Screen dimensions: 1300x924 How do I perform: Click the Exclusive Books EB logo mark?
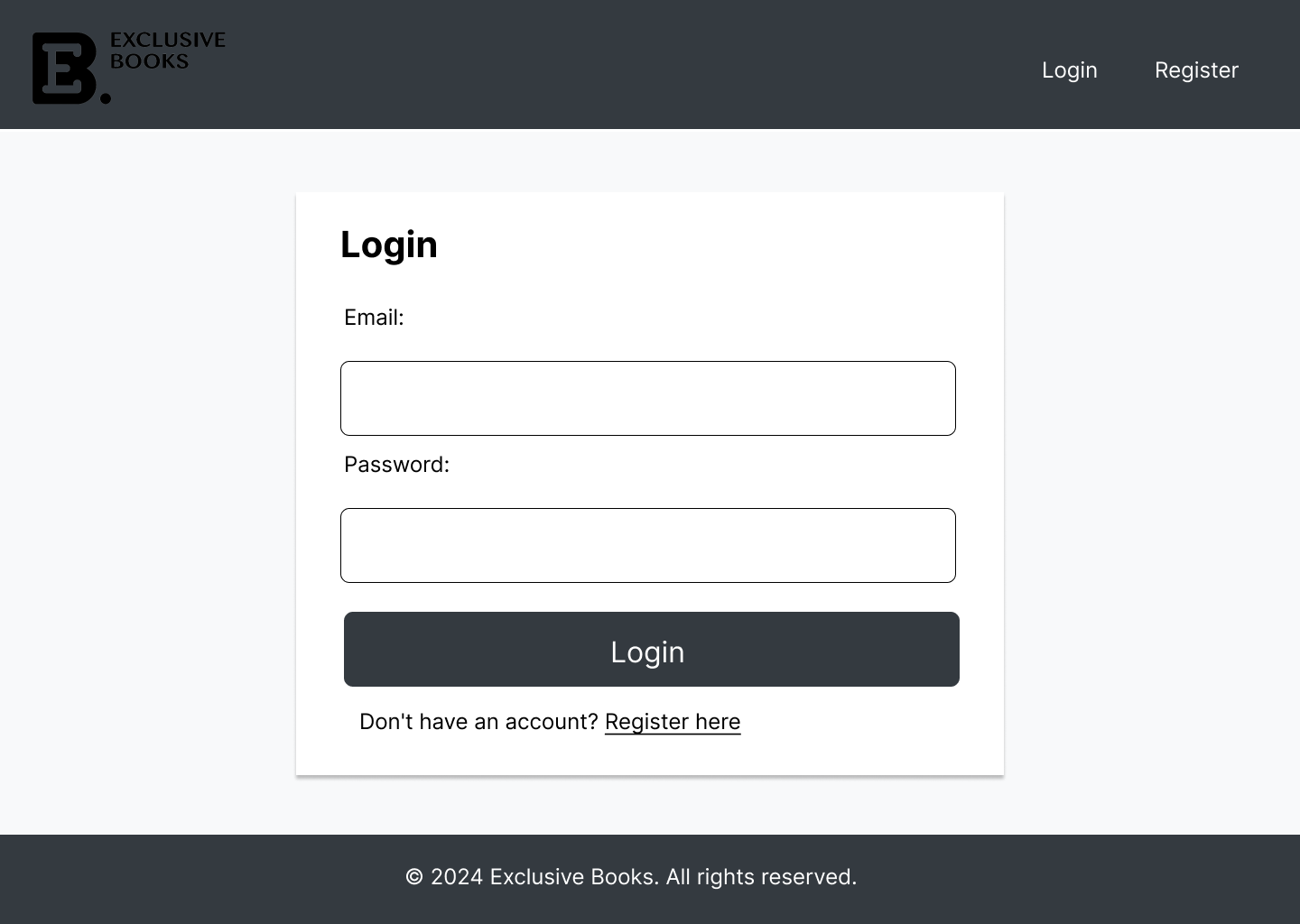(x=63, y=69)
